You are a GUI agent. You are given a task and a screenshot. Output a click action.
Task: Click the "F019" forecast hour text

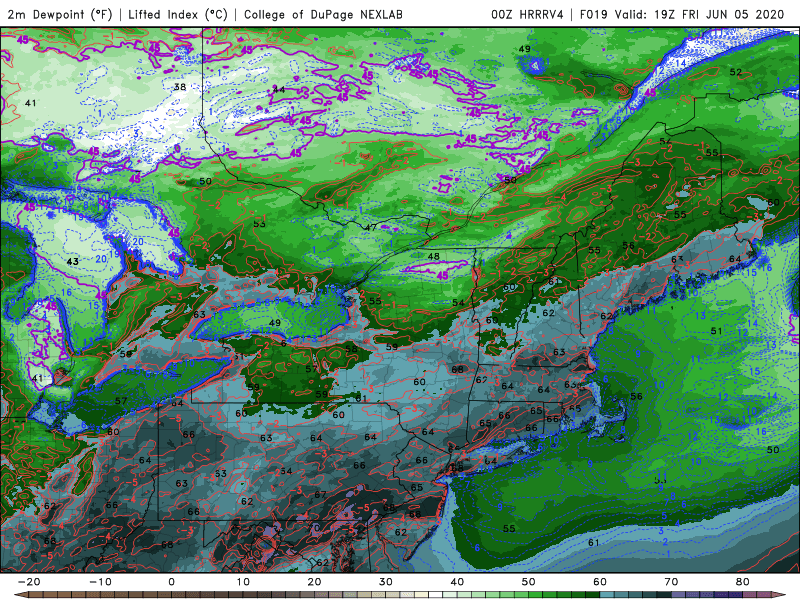593,14
